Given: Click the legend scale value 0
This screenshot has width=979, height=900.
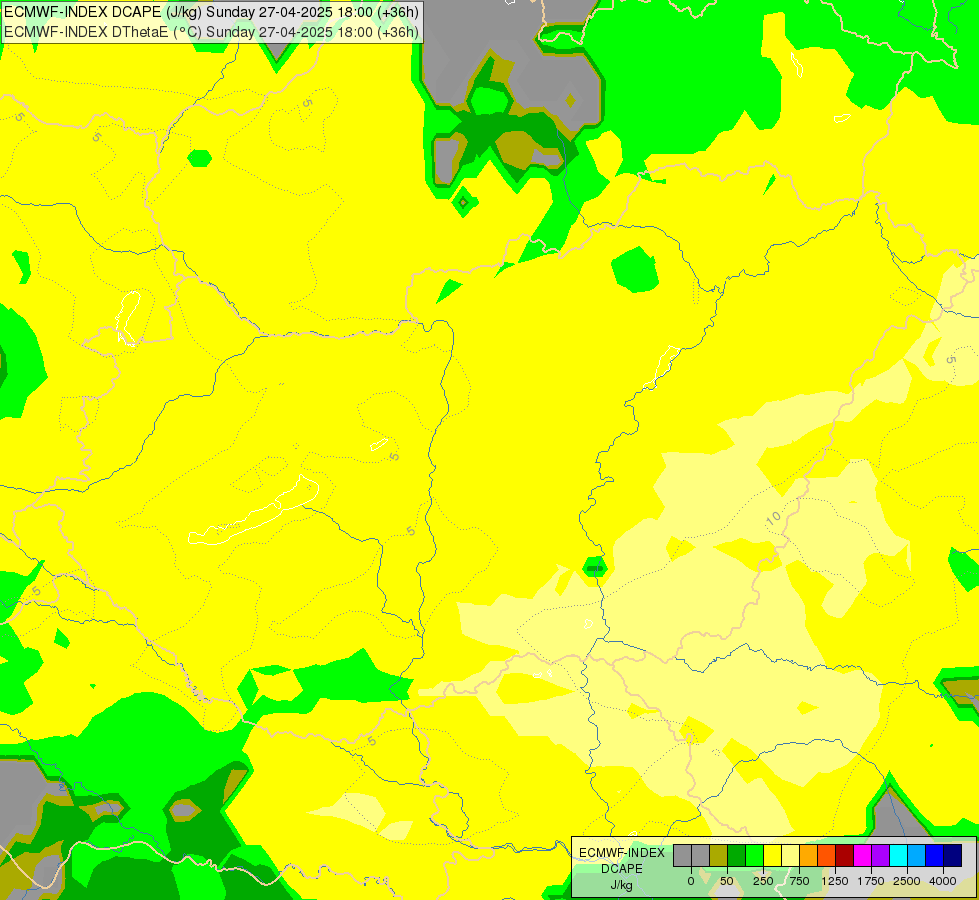Looking at the screenshot, I should (x=691, y=881).
